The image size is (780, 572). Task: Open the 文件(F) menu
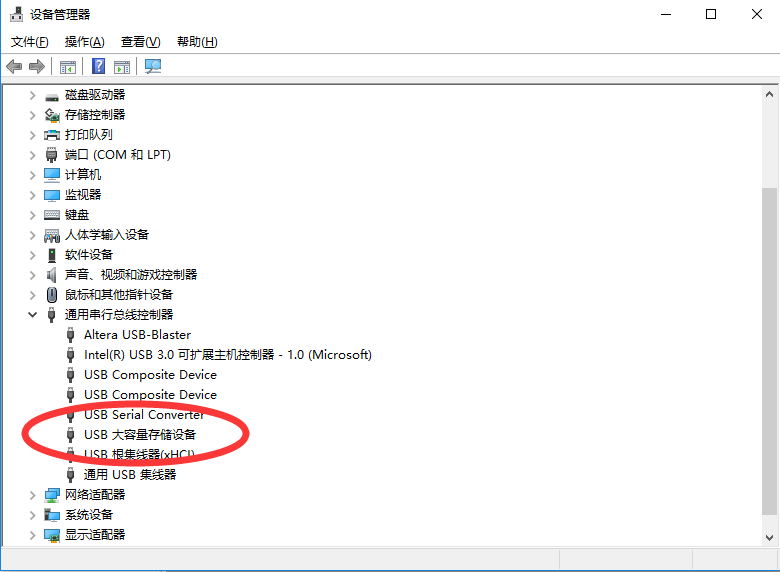pos(29,42)
